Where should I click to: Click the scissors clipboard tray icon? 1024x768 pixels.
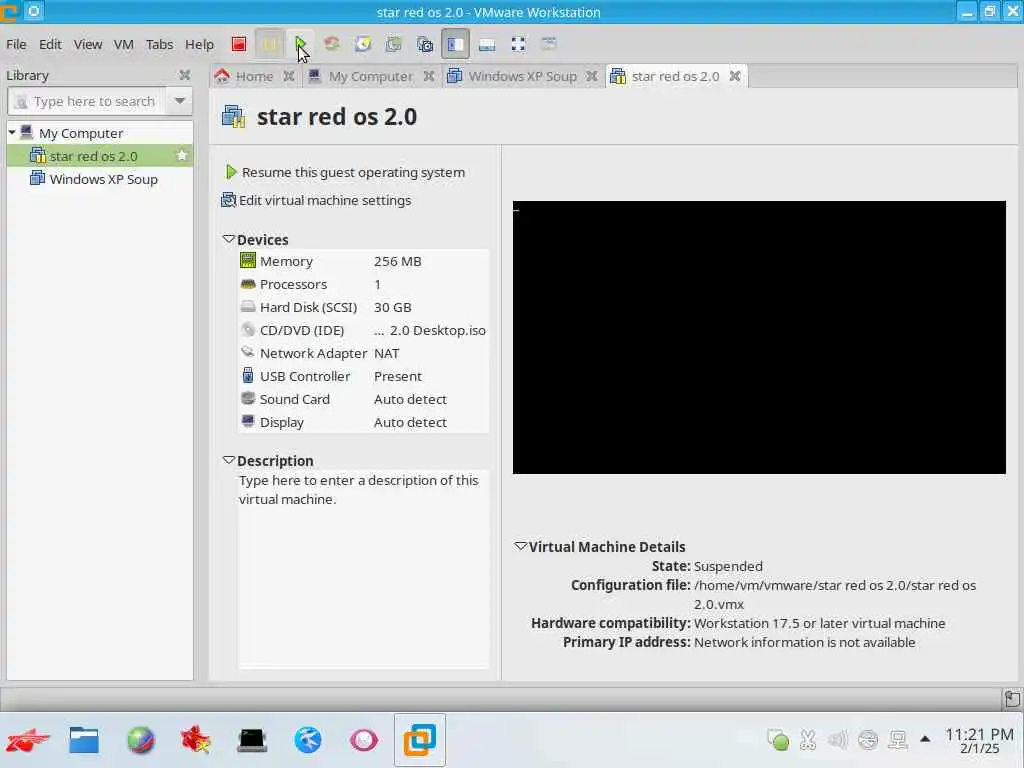coord(808,740)
